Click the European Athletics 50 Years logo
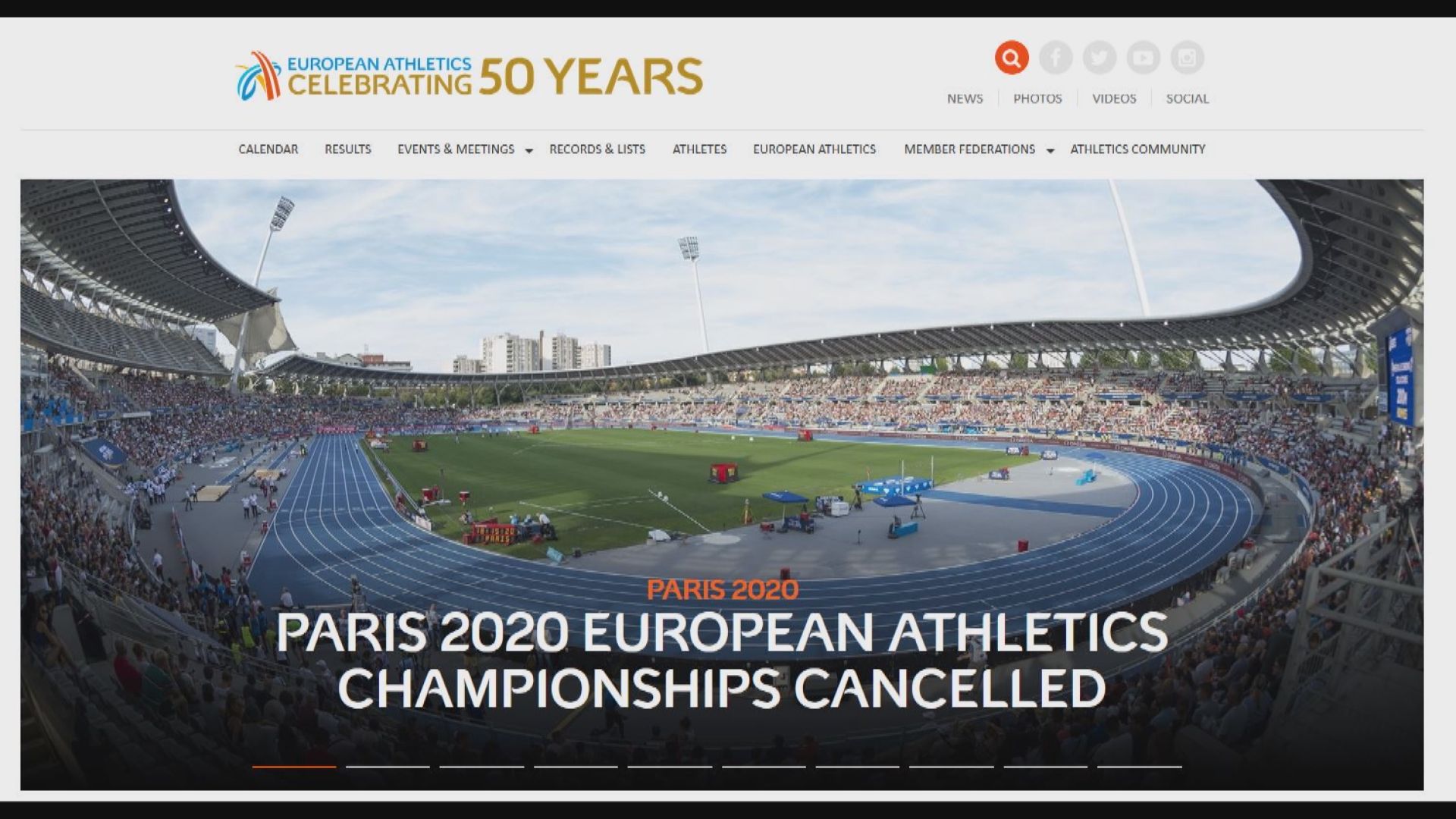This screenshot has height=819, width=1456. 469,77
